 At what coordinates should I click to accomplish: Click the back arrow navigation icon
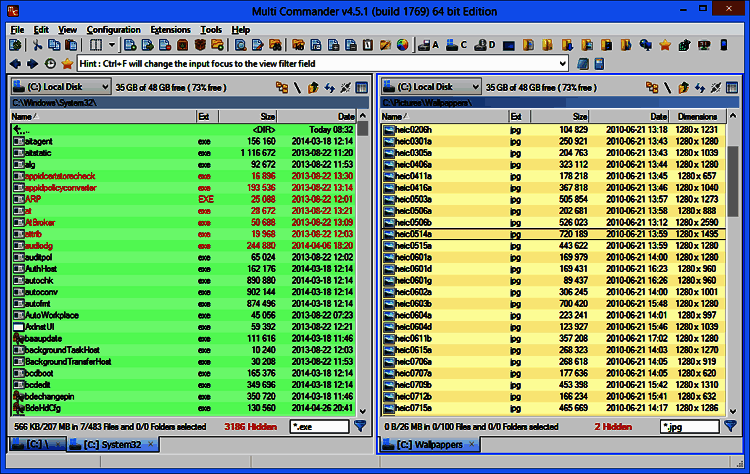[x=16, y=63]
